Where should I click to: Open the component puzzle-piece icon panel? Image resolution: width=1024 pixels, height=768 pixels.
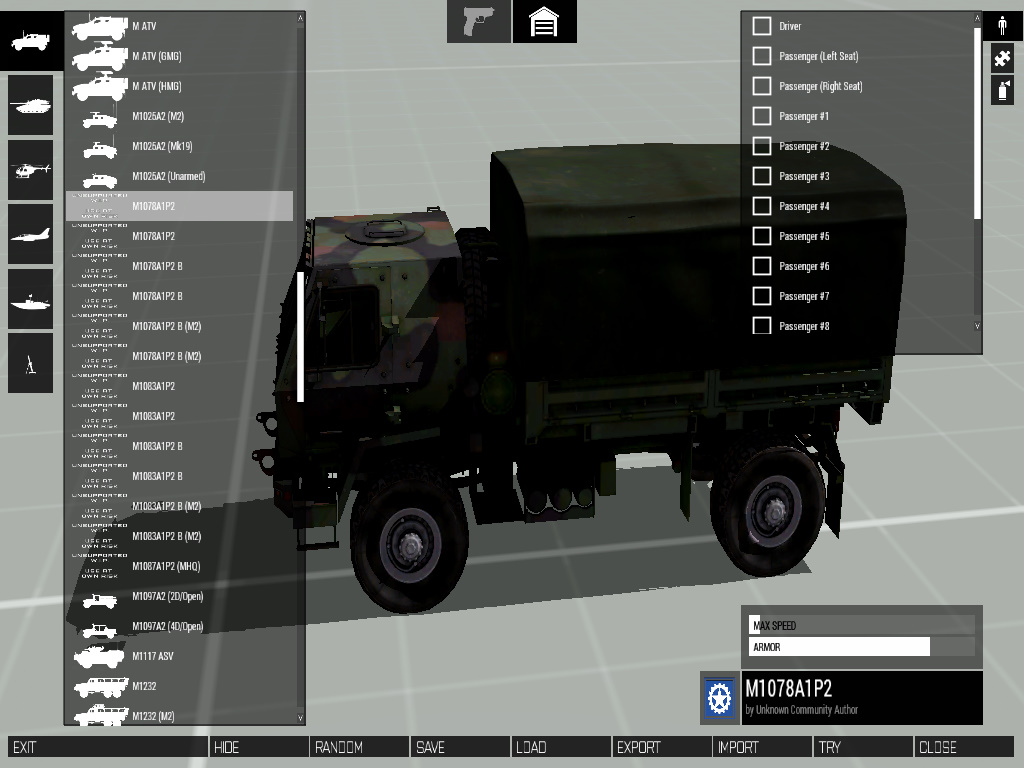[1002, 58]
